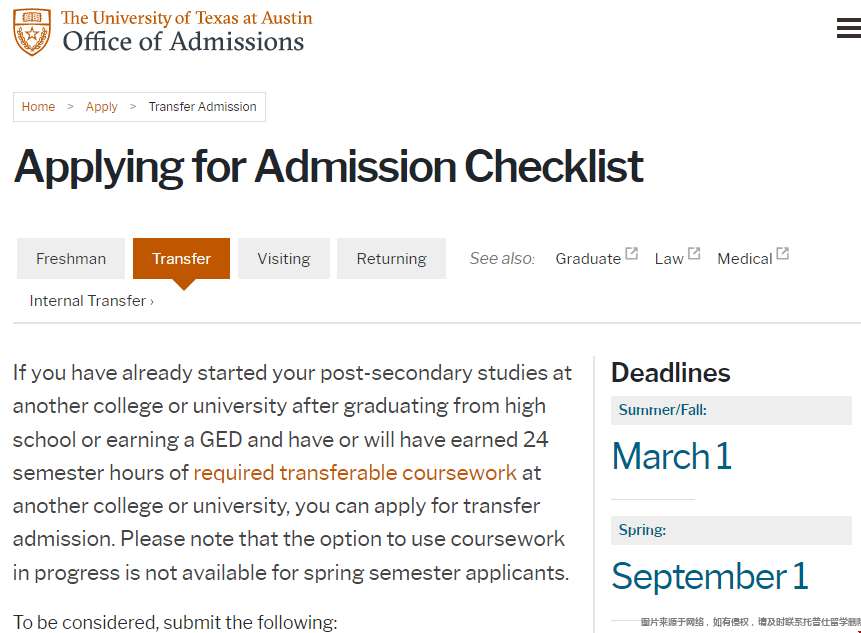The image size is (861, 633).
Task: Click the external link icon beside Graduate
Action: click(632, 254)
